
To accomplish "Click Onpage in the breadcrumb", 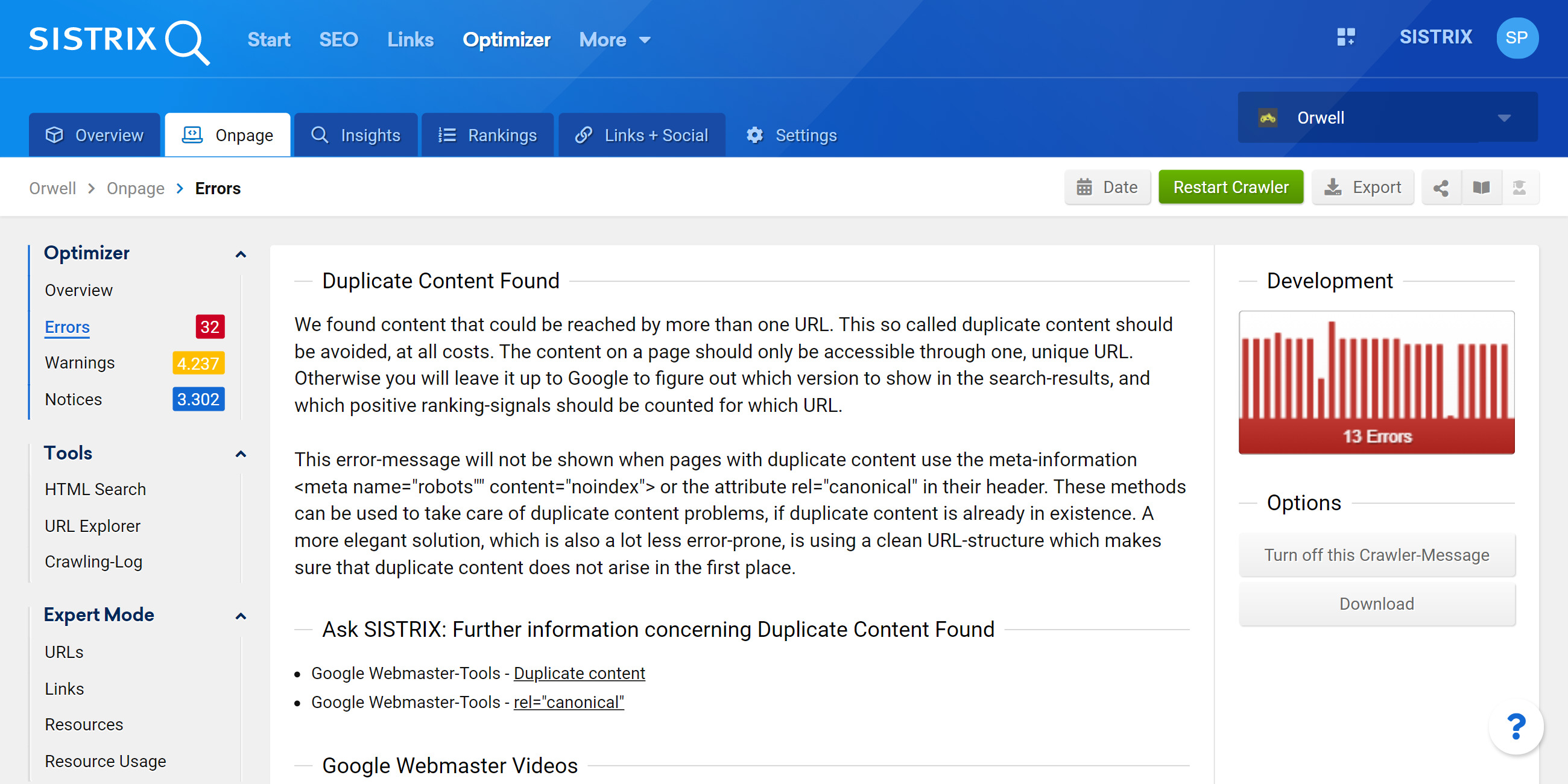I will coord(135,188).
